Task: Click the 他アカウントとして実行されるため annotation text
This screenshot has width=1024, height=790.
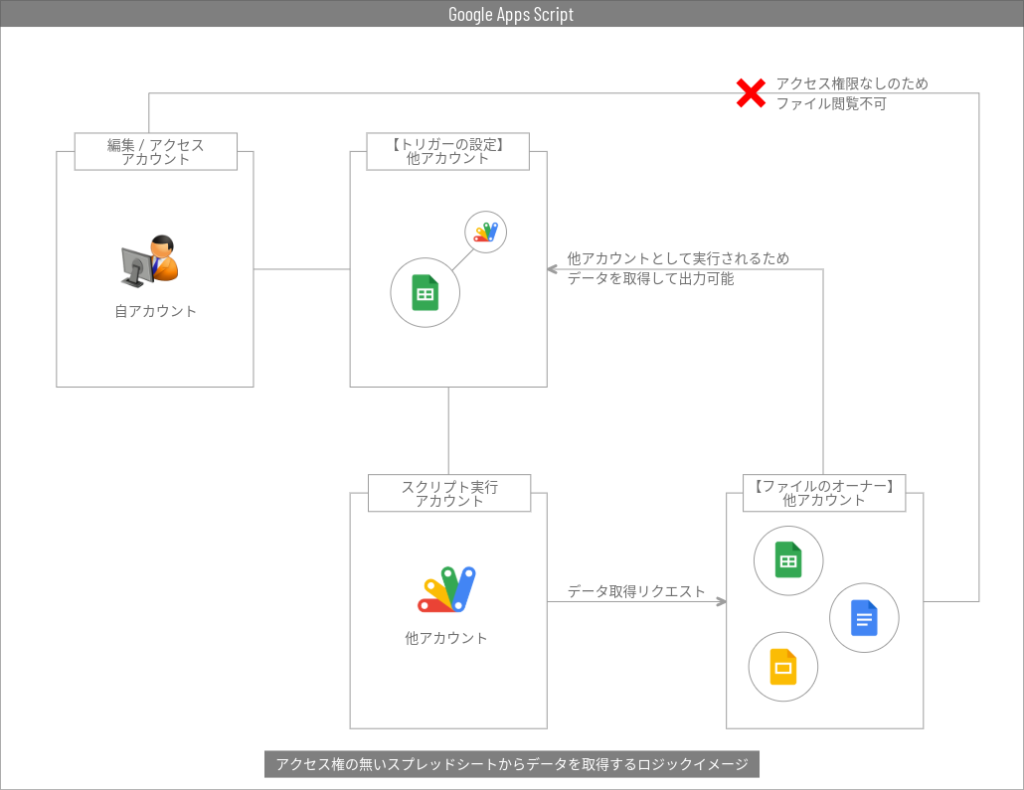Action: pyautogui.click(x=678, y=269)
